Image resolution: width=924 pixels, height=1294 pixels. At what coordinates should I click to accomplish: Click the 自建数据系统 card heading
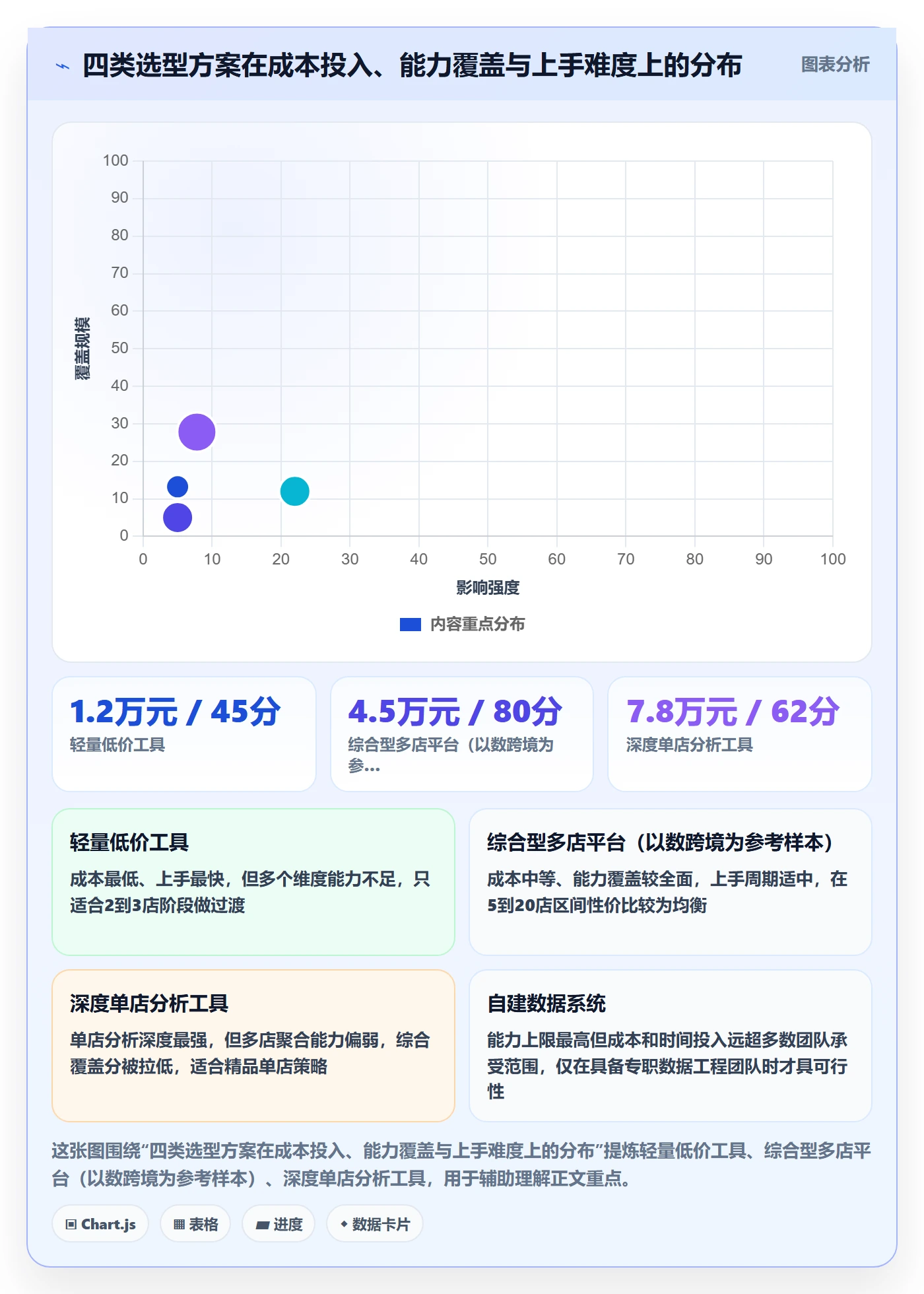(546, 1004)
